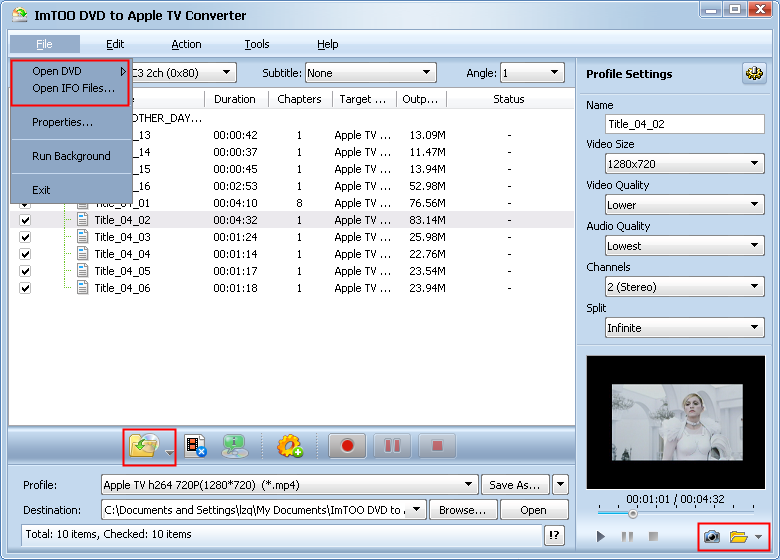The height and width of the screenshot is (560, 780).
Task: Click the 00:02:53 duration cell
Action: [x=235, y=186]
